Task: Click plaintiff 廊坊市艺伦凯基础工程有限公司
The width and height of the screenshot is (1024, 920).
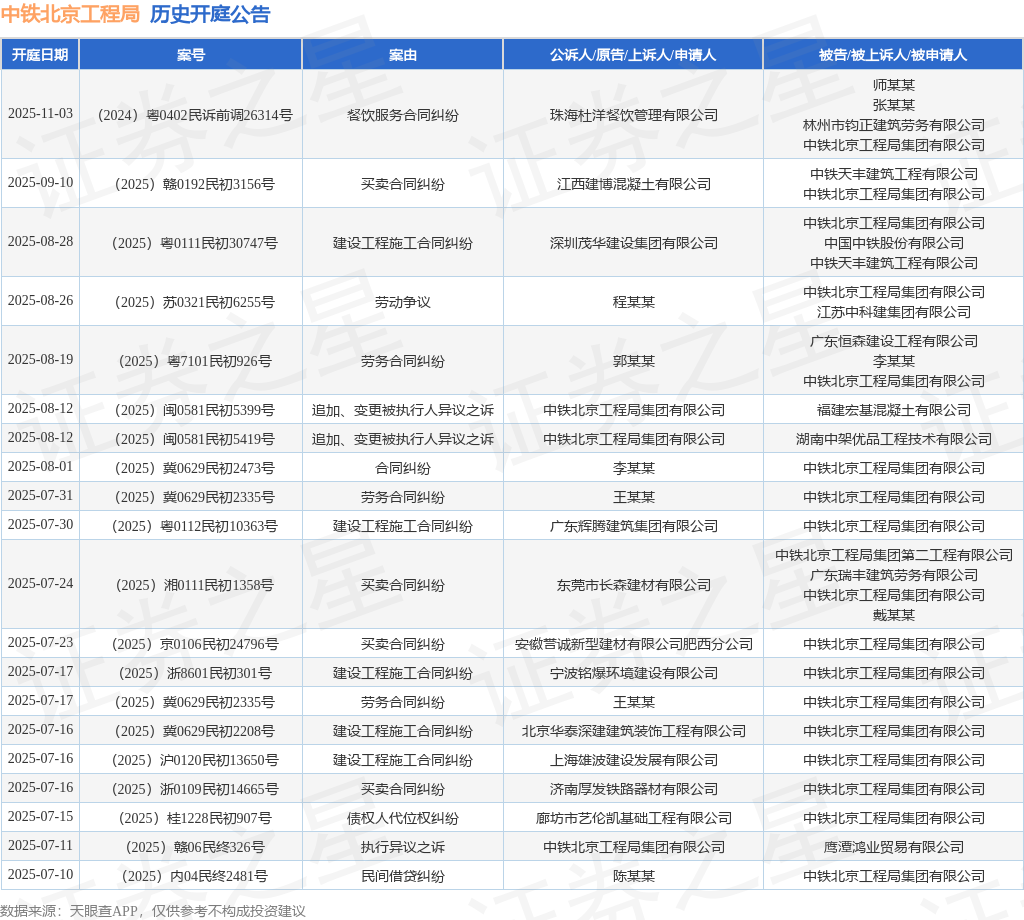Action: pos(633,818)
